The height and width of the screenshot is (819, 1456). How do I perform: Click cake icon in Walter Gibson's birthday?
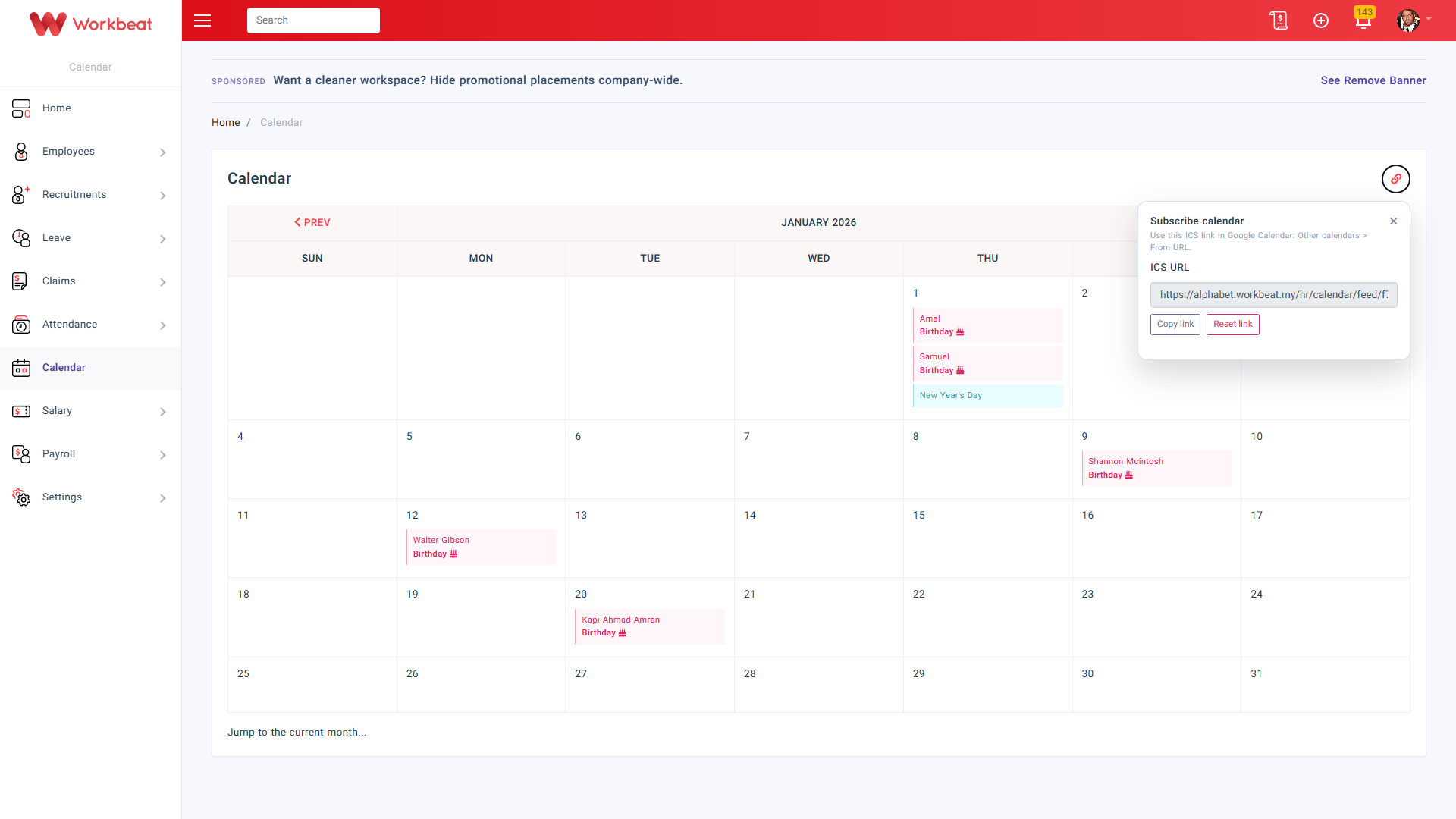[x=453, y=554]
